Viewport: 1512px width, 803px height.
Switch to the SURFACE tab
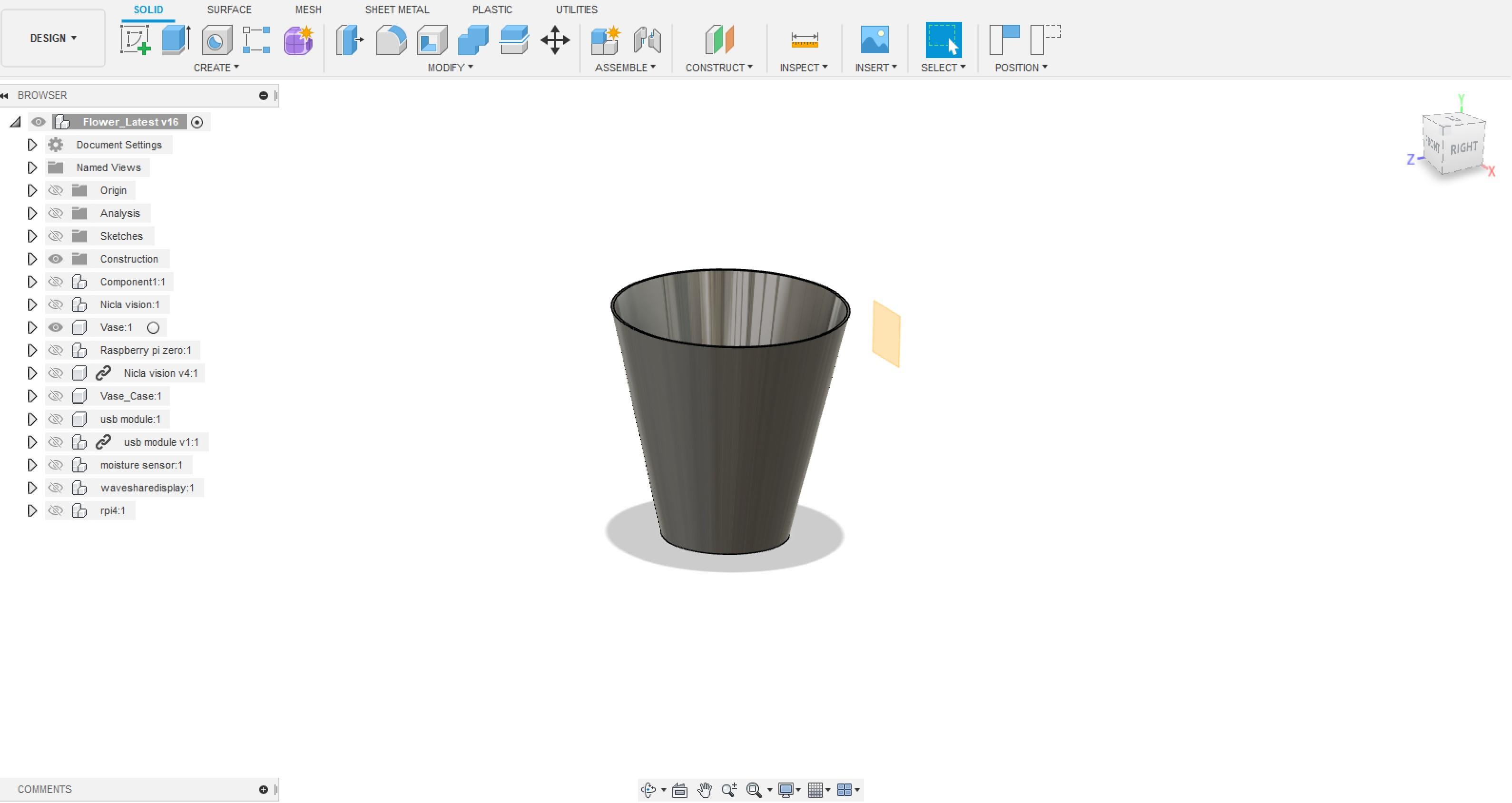(229, 10)
